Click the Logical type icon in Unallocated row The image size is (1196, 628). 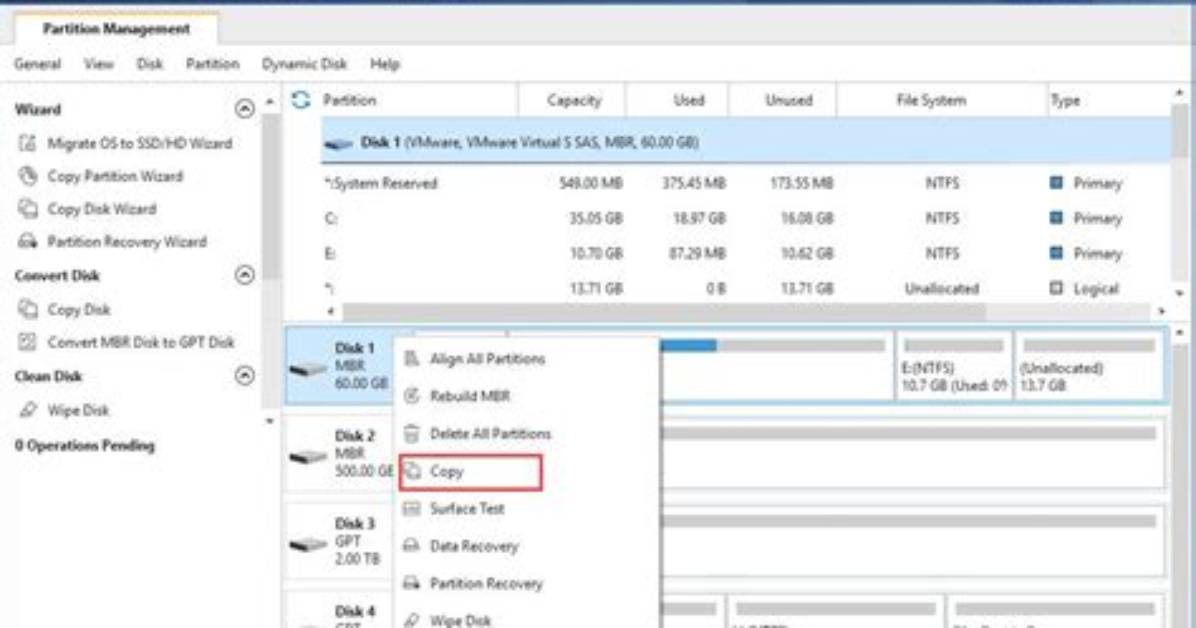pyautogui.click(x=1056, y=288)
